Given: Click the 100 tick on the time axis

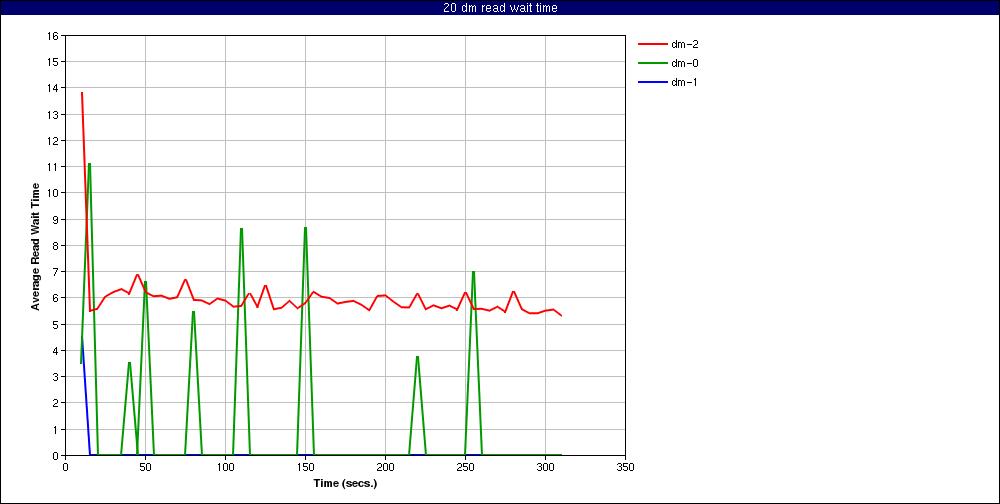Looking at the screenshot, I should click(225, 467).
